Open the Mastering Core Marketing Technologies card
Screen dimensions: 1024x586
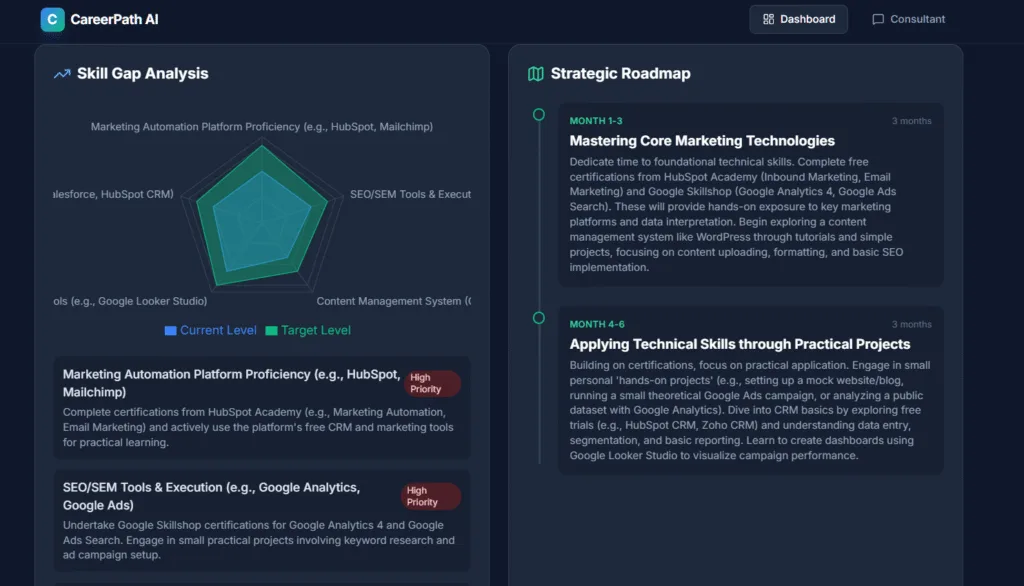[750, 195]
